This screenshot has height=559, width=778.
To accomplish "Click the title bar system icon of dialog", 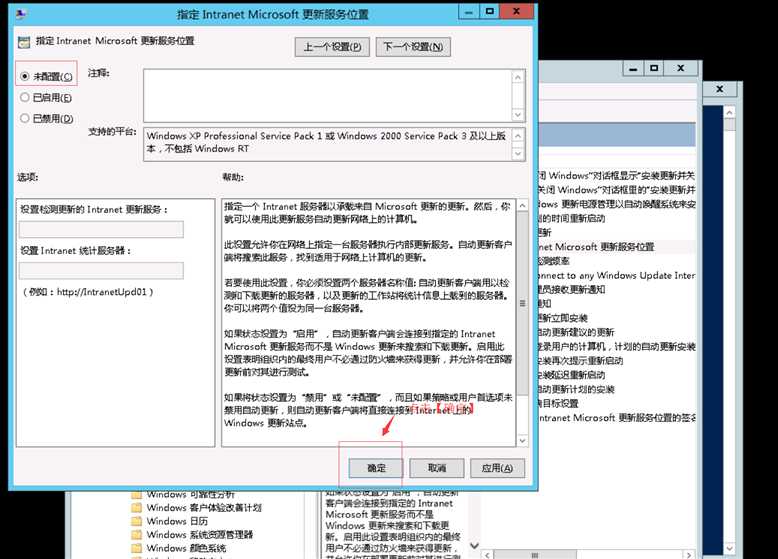I will point(20,14).
